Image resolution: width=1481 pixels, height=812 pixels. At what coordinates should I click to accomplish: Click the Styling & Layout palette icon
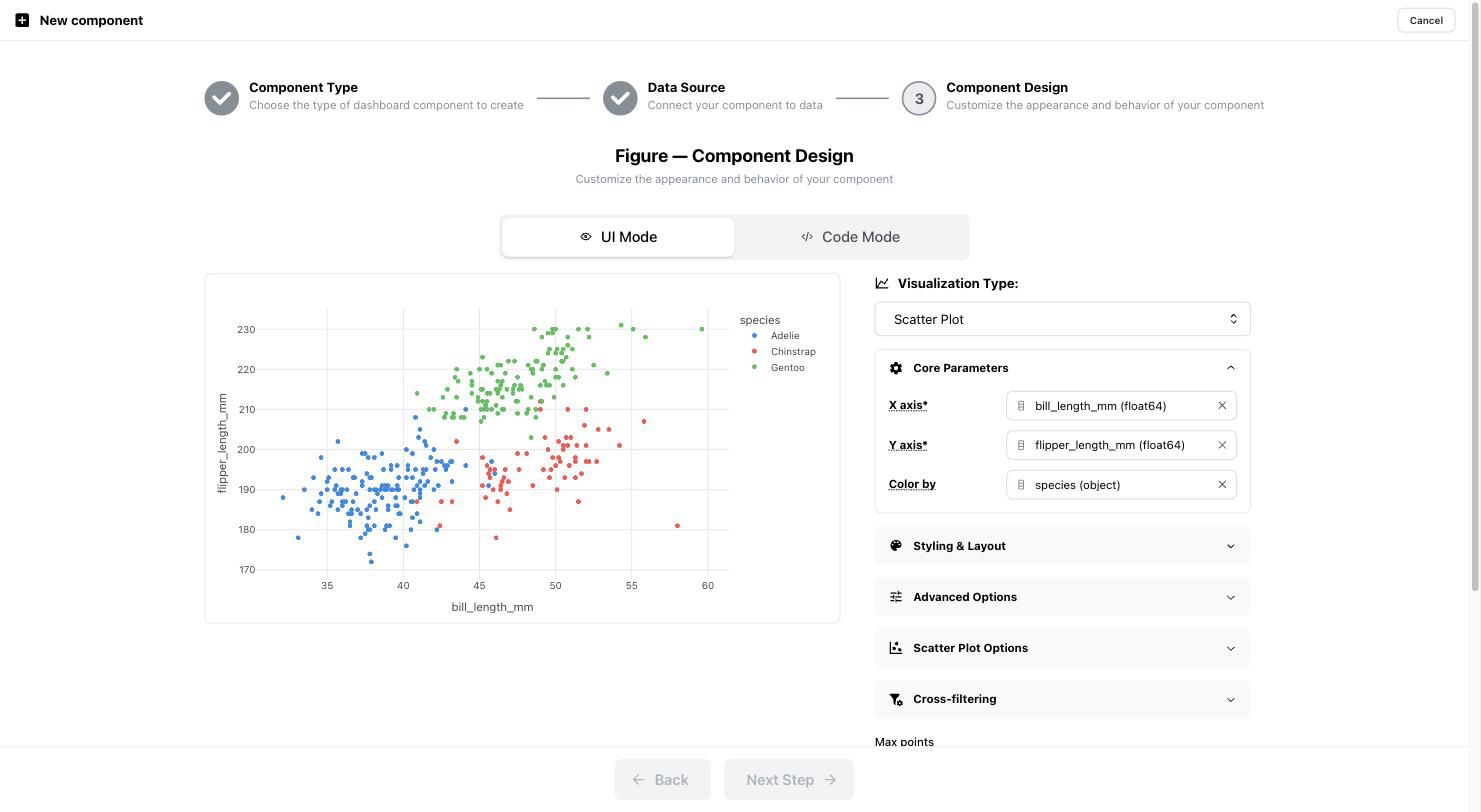point(896,546)
